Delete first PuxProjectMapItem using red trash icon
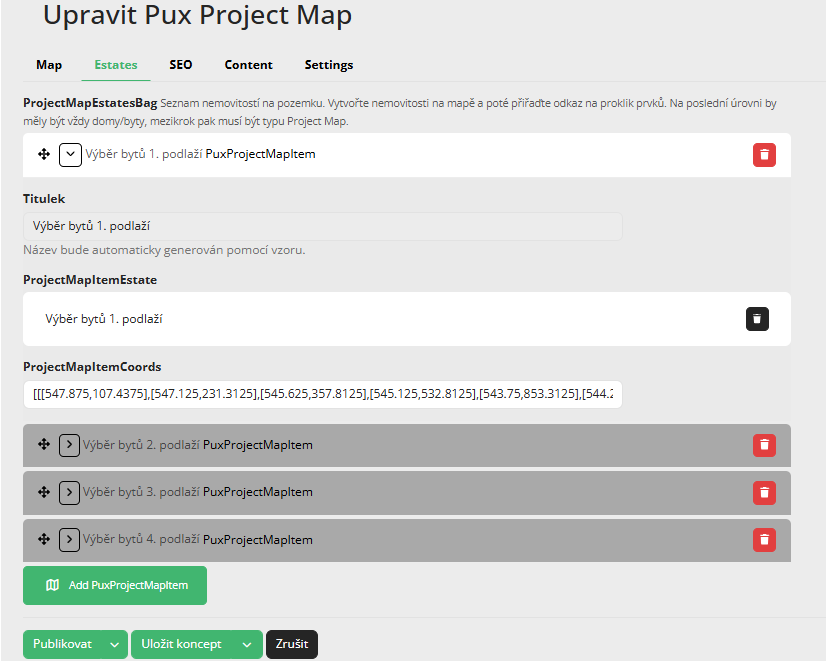Image resolution: width=826 pixels, height=661 pixels. pos(764,155)
